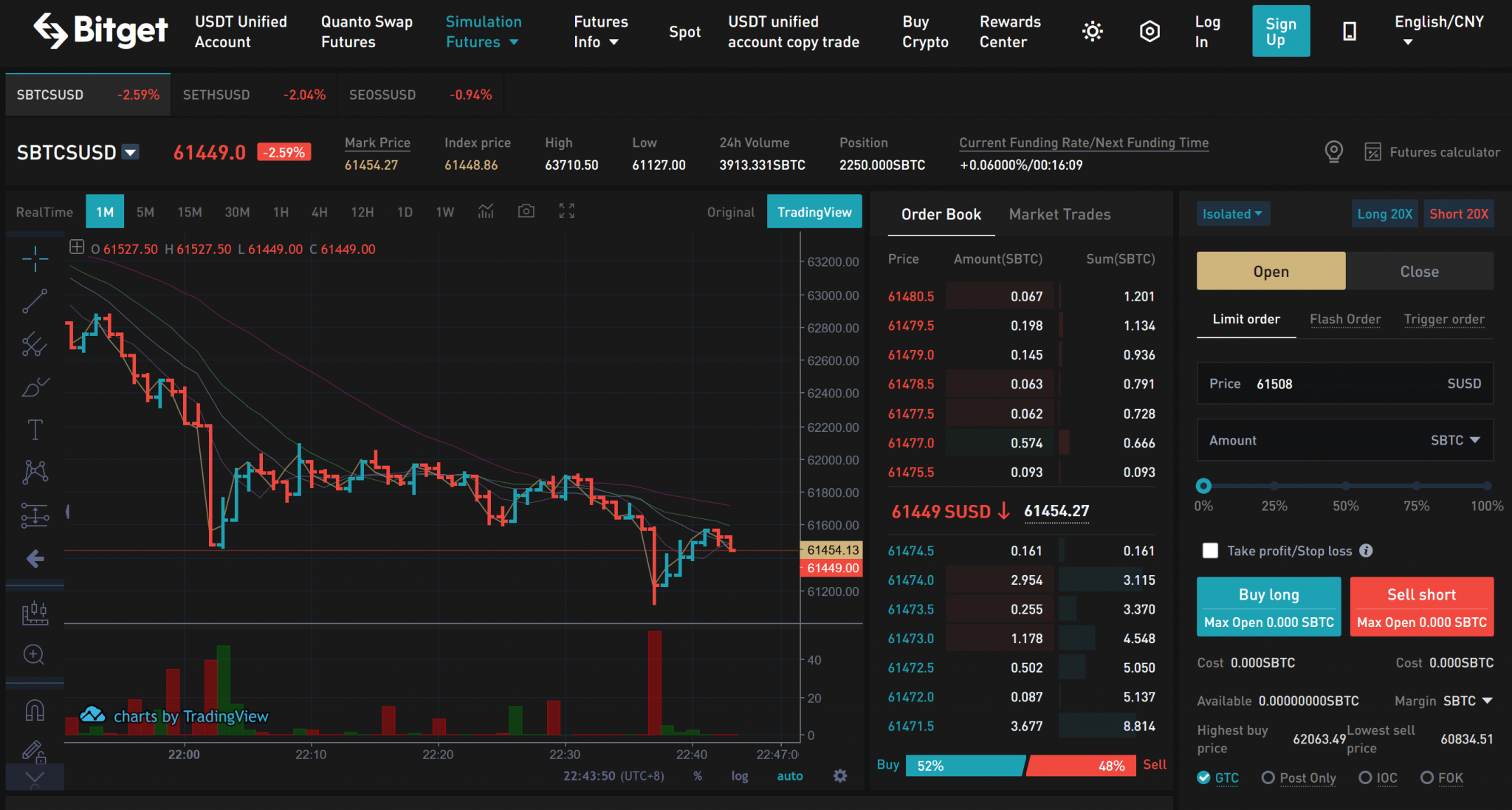Select the trend line drawing tool
1512x810 pixels.
pos(34,301)
